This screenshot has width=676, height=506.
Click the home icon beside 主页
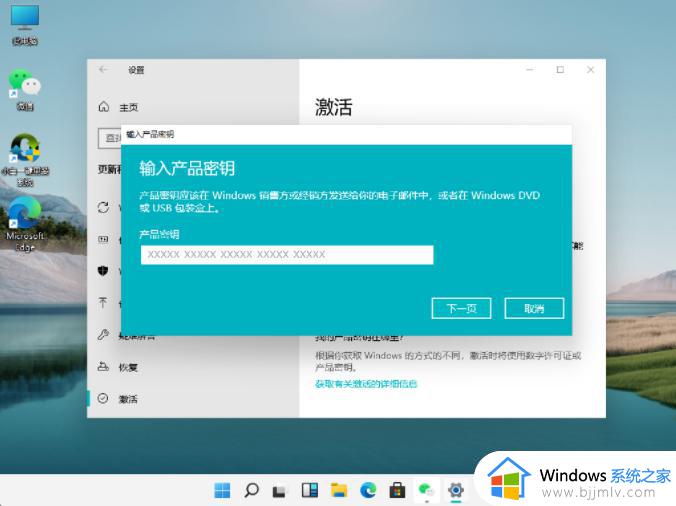pyautogui.click(x=104, y=106)
